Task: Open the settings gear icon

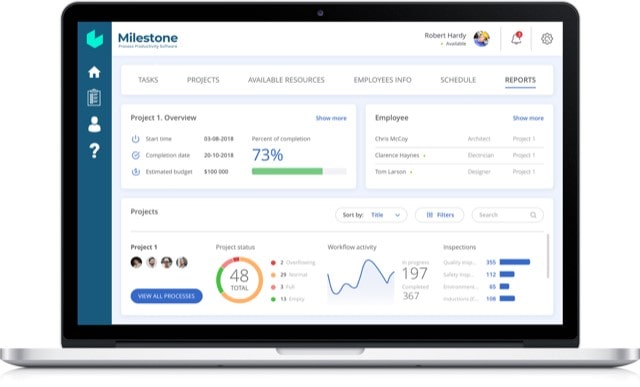Action: pyautogui.click(x=547, y=39)
